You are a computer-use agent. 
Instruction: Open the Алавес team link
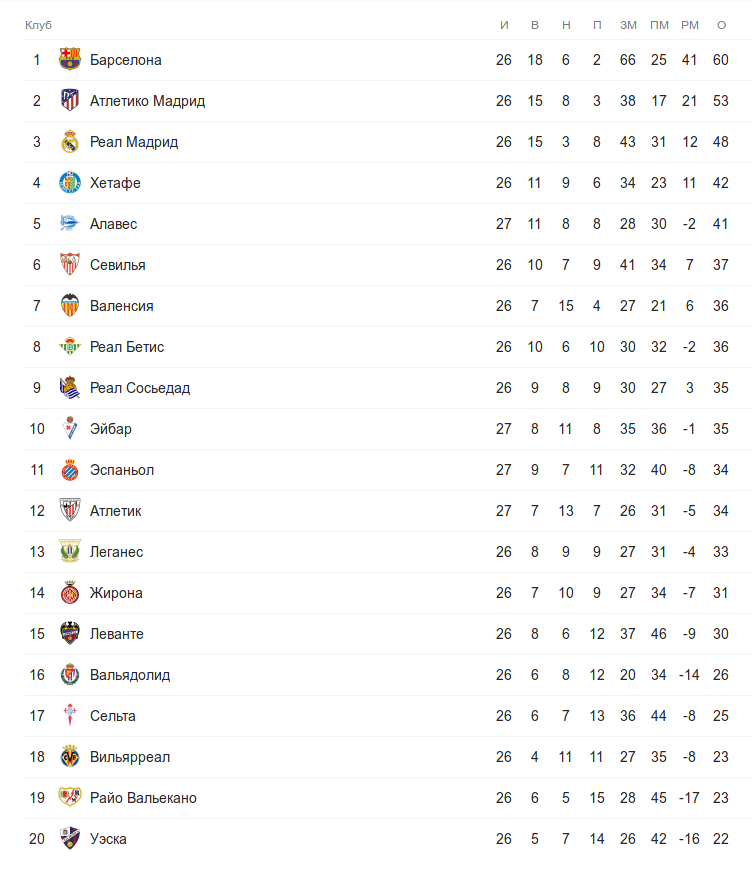coord(113,224)
